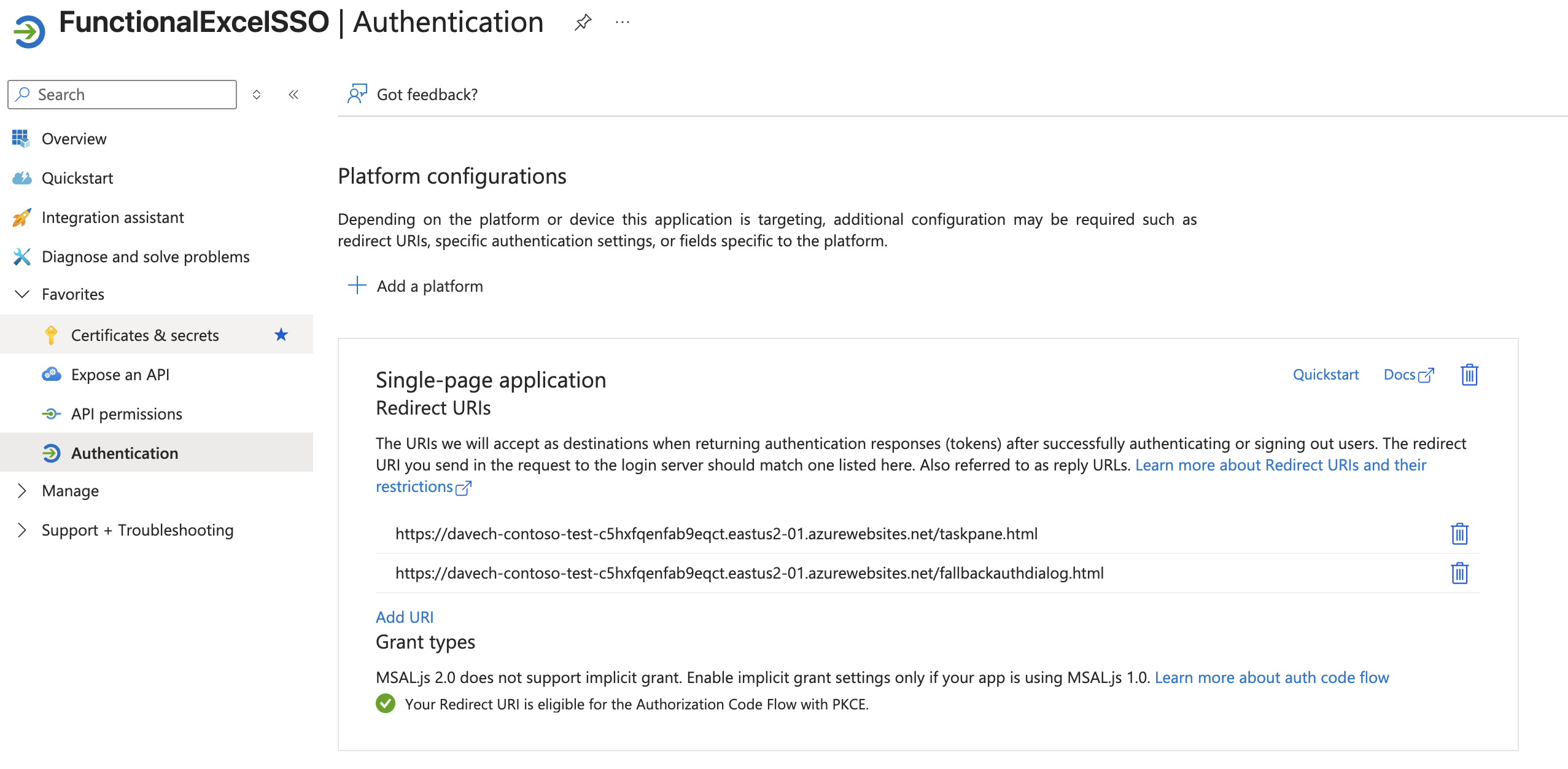Click the Overview grid icon
This screenshot has height=769, width=1568.
[21, 139]
